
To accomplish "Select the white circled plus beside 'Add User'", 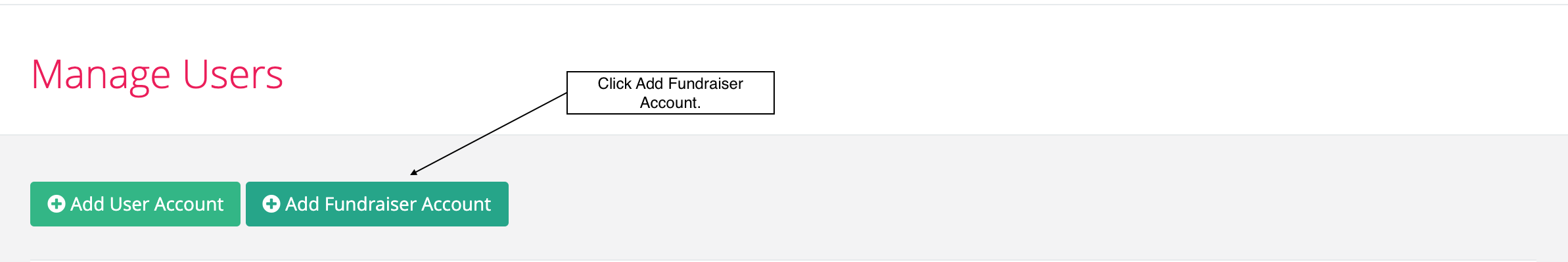I will (57, 204).
